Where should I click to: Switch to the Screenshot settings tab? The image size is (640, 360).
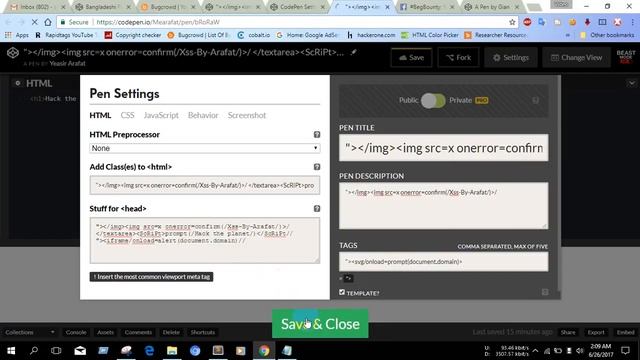(247, 116)
